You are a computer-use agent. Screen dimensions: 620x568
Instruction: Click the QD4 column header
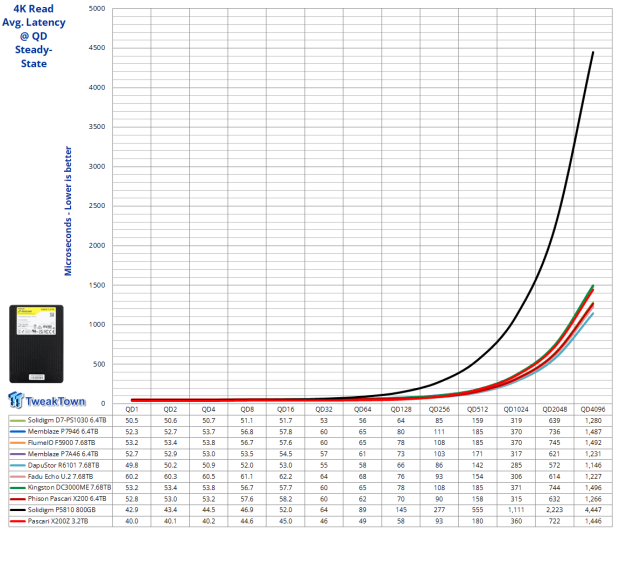click(x=209, y=409)
